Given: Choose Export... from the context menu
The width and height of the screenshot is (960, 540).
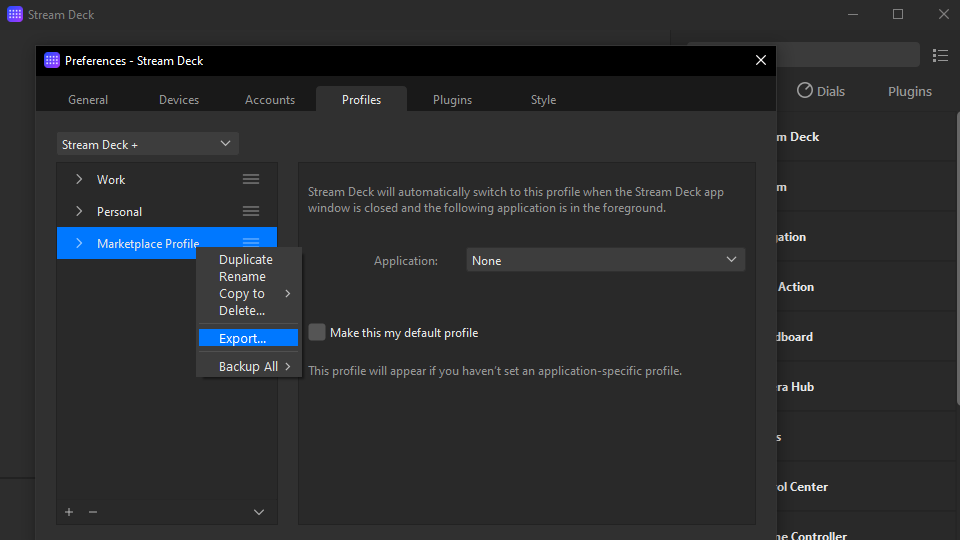Looking at the screenshot, I should (243, 338).
